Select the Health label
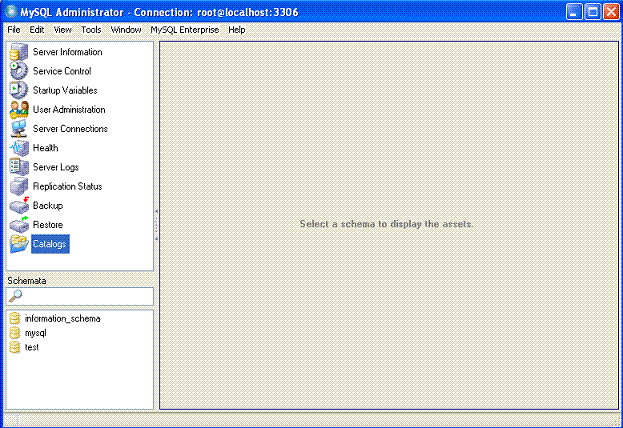Screen dimensions: 623x428 pos(45,148)
